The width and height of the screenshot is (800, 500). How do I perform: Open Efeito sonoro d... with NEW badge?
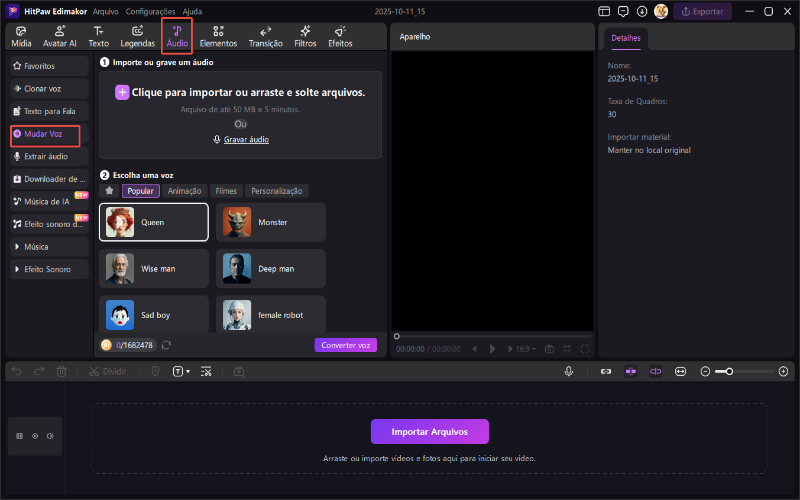[49, 223]
